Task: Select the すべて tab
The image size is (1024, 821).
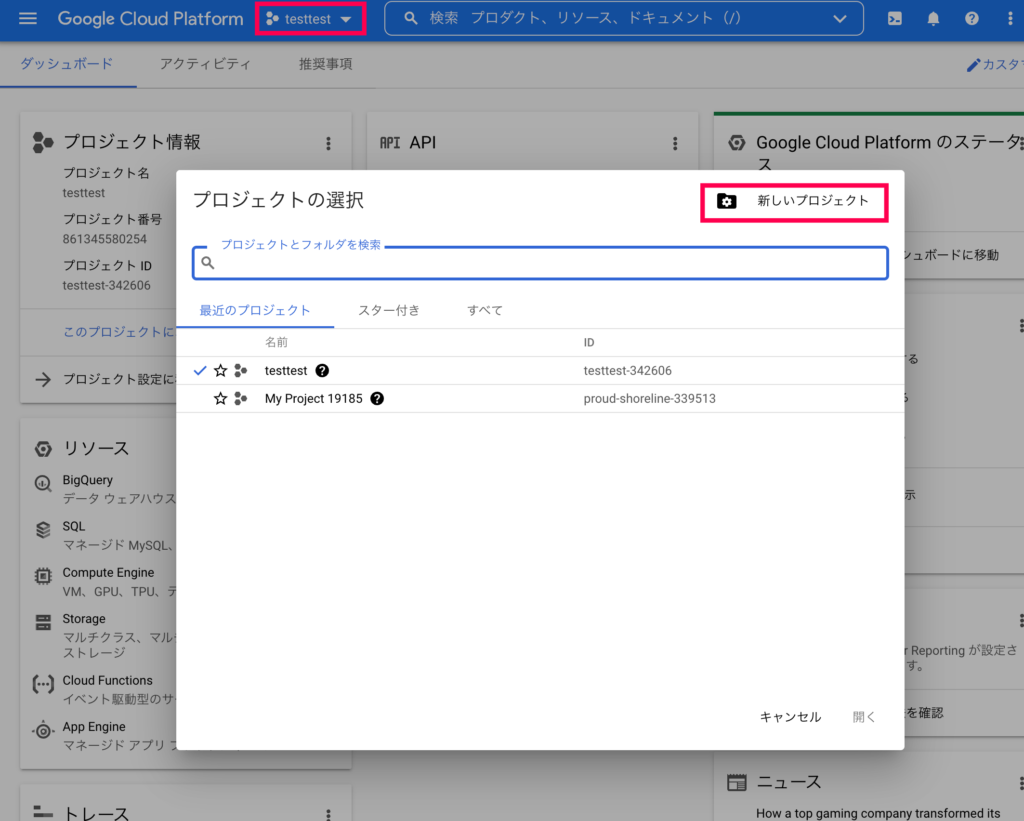Action: [485, 311]
